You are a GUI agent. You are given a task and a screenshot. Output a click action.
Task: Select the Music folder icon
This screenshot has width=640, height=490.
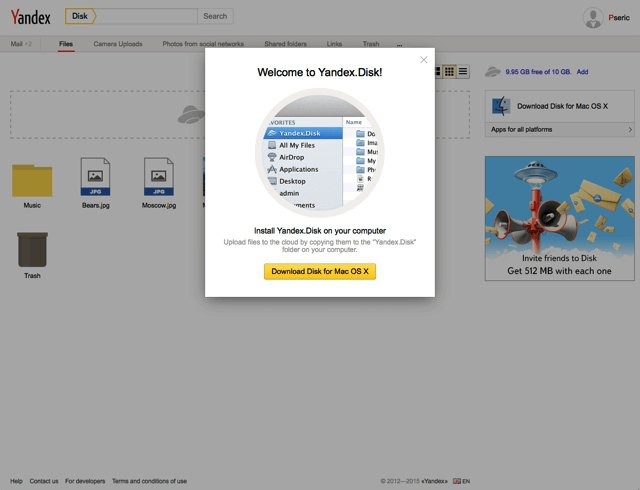32,180
